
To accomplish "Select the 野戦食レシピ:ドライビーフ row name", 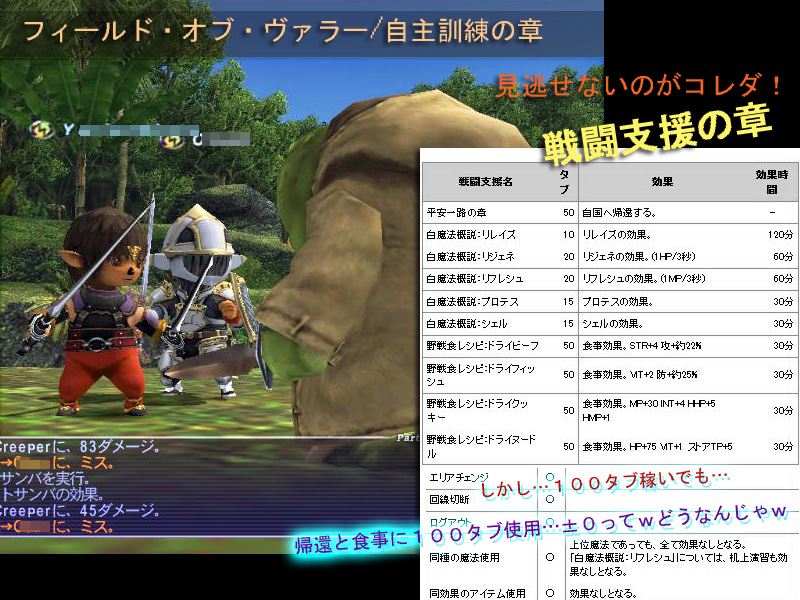I will coord(483,345).
